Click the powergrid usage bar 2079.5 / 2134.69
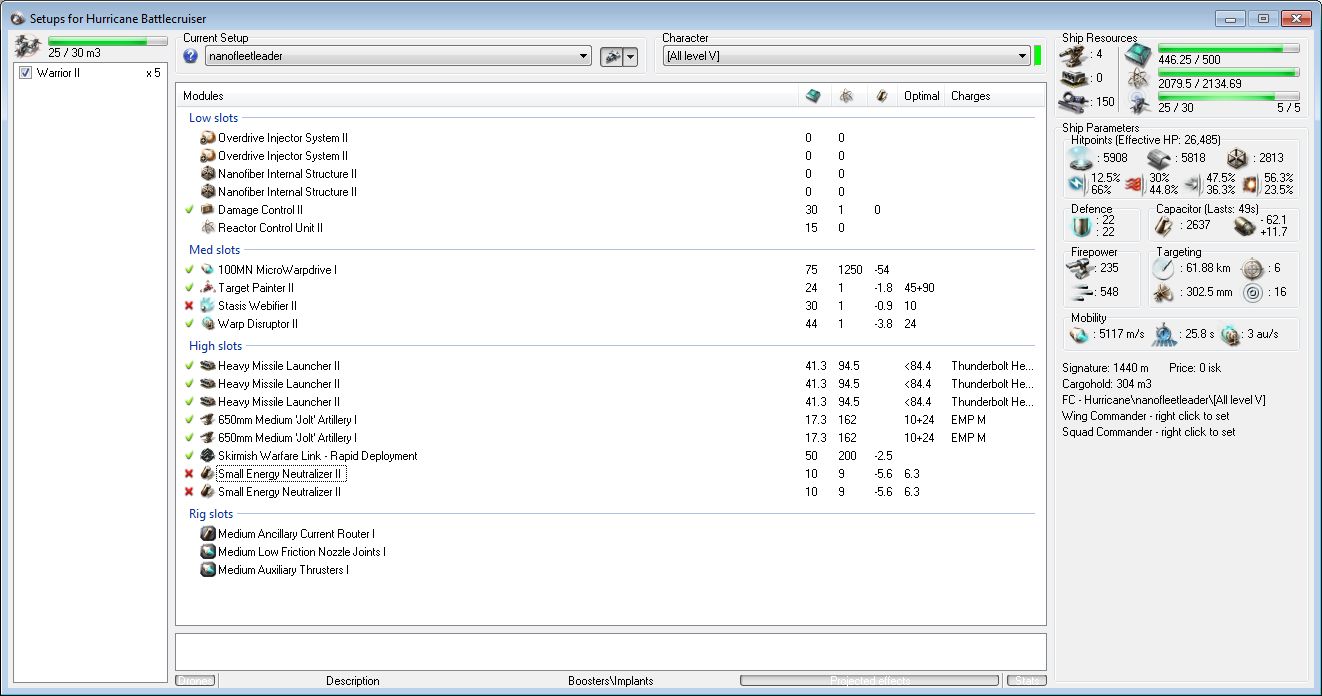This screenshot has height=696, width=1322. click(1229, 72)
